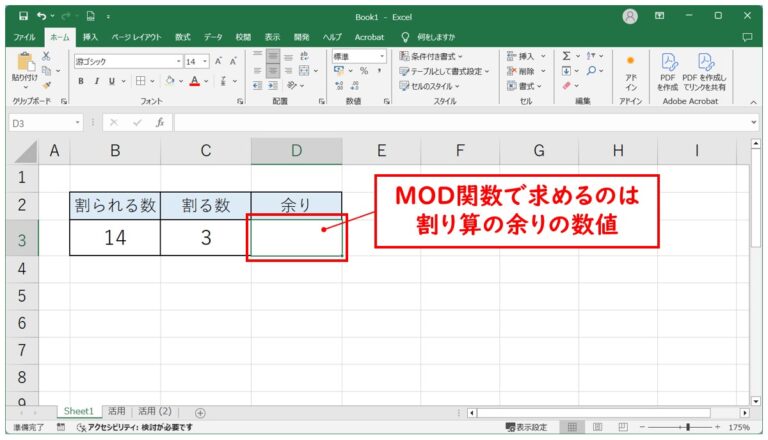Click the percent style icon

click(364, 71)
